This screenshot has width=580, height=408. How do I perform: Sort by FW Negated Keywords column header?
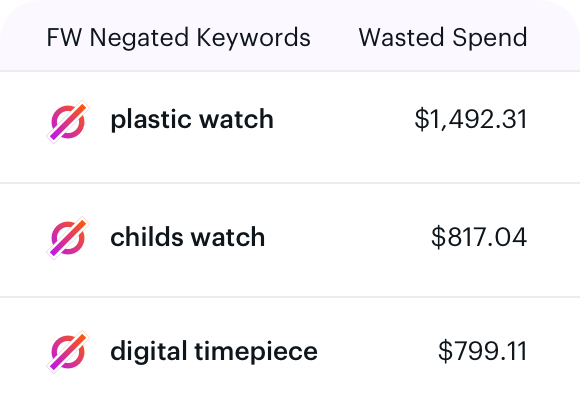pyautogui.click(x=178, y=38)
